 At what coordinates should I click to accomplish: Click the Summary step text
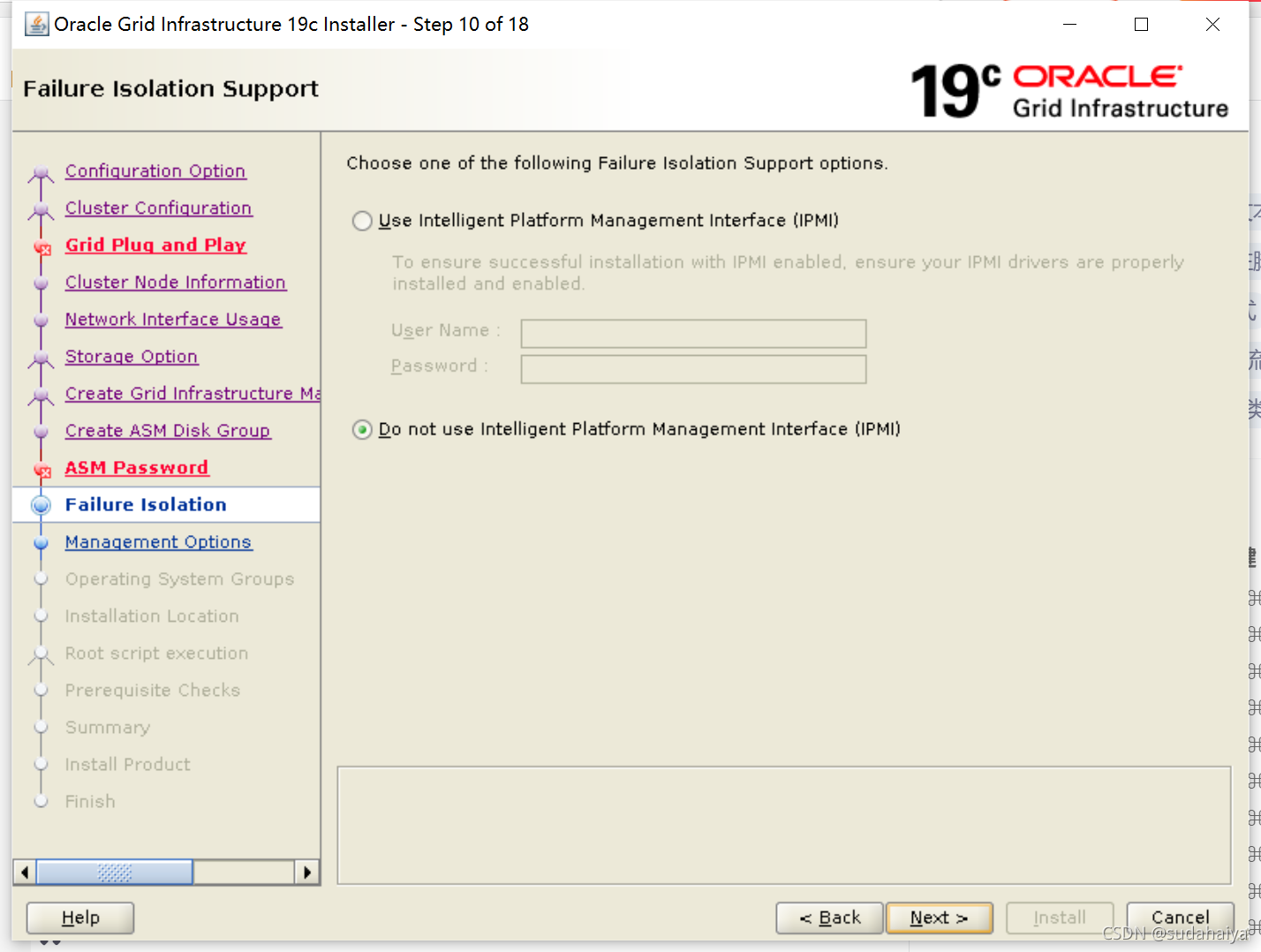108,728
